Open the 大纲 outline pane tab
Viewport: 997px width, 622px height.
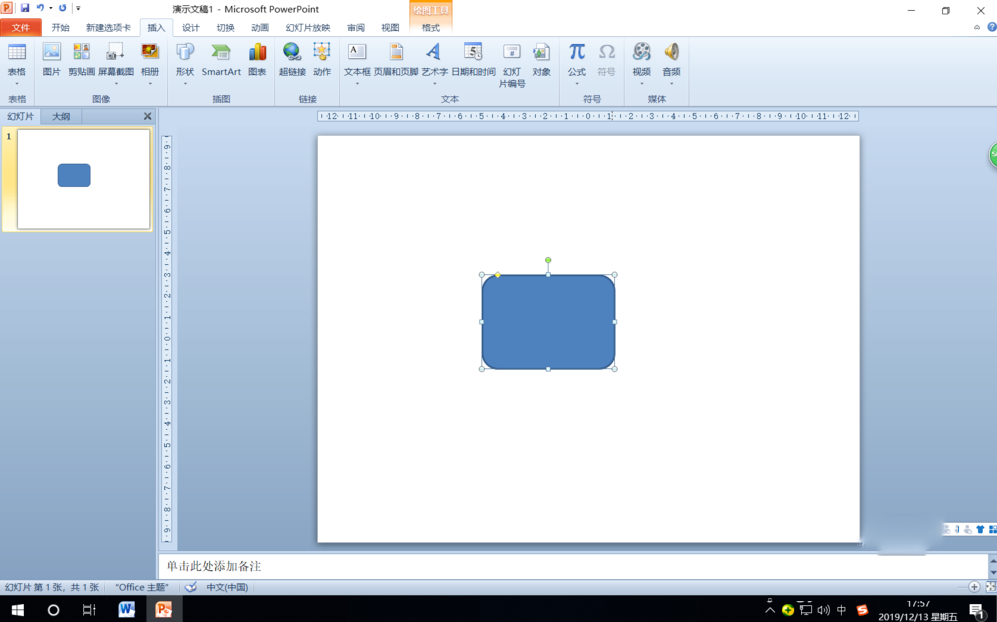coord(61,117)
